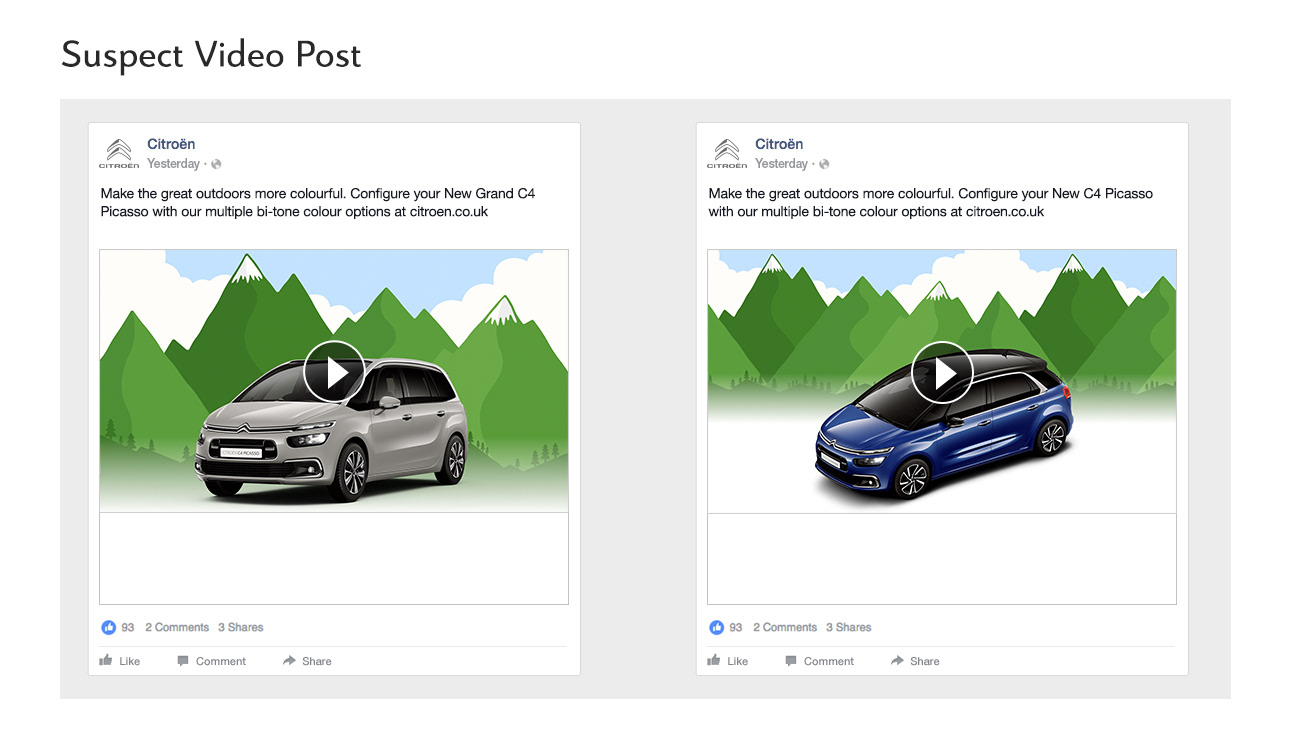Screen dimensions: 1300x750
Task: Click the Grand C4 Picasso post caption text
Action: [x=318, y=202]
